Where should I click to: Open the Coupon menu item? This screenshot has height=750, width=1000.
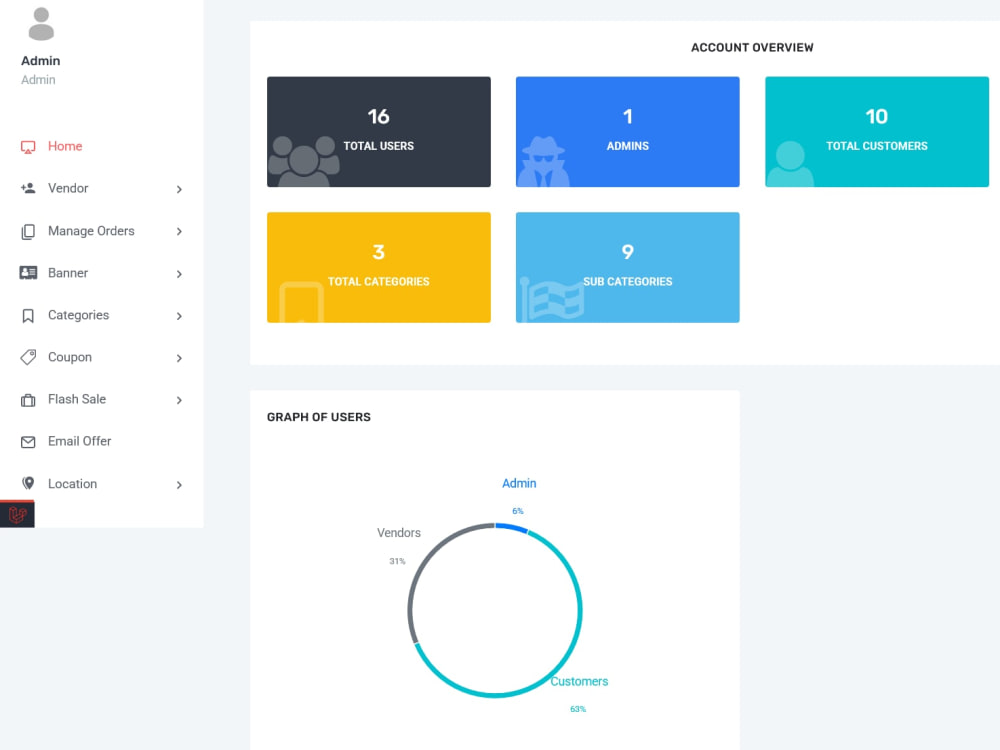(x=70, y=357)
